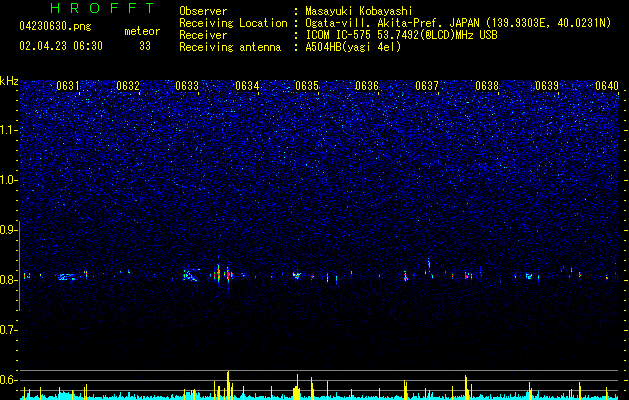Click the 0.8 frequency axis label
Image resolution: width=629 pixels, height=400 pixels.
(8, 280)
